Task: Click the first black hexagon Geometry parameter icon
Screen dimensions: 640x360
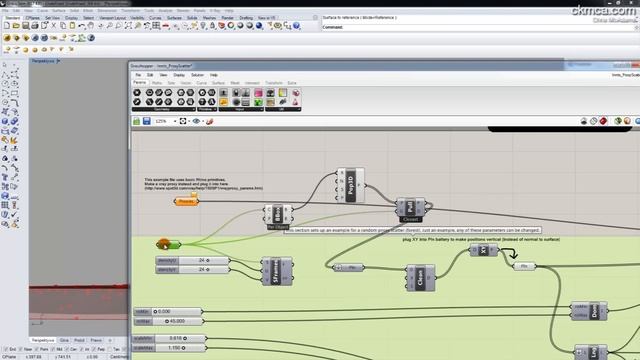Action: (x=137, y=93)
